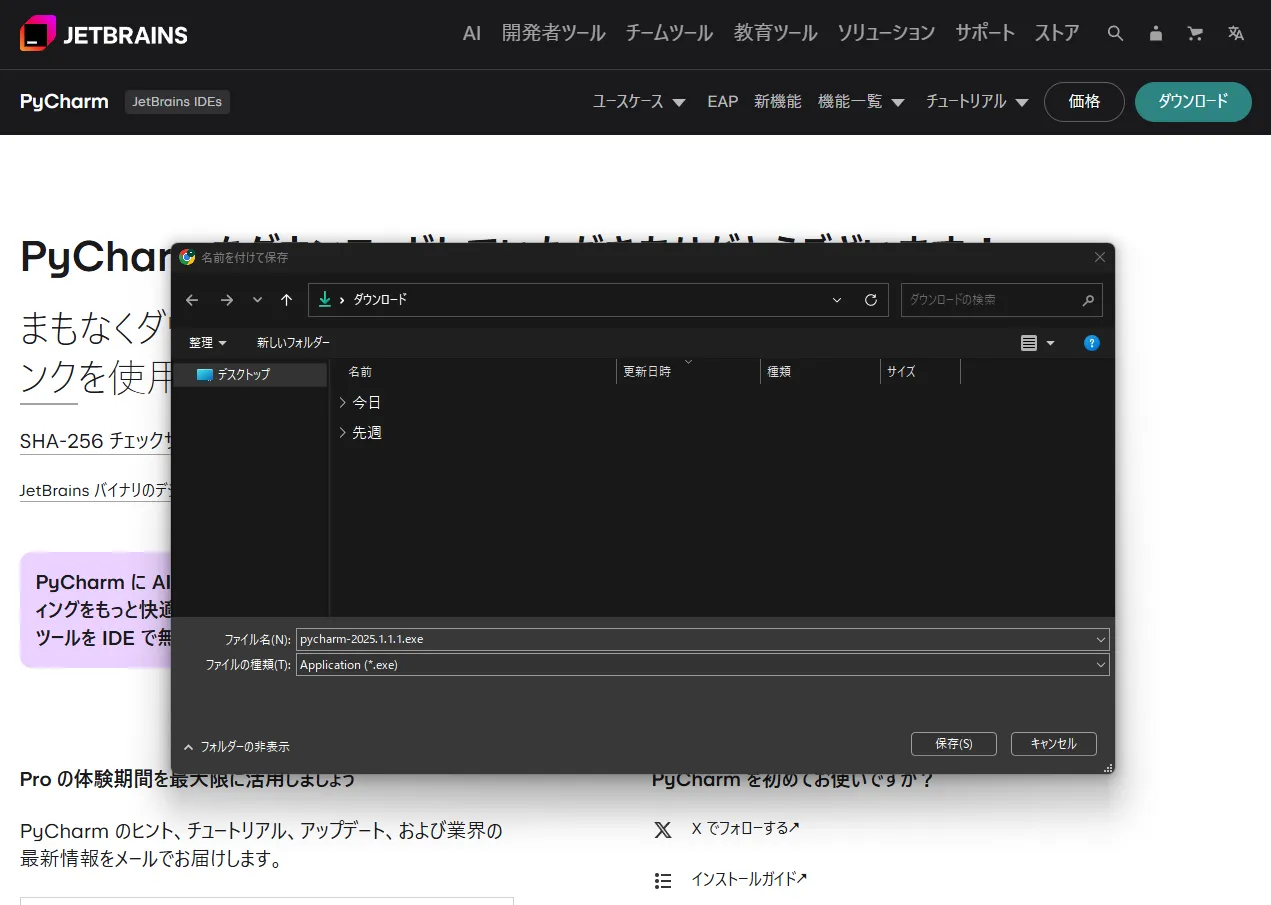Click the file name input field
The width and height of the screenshot is (1271, 905).
coord(695,639)
